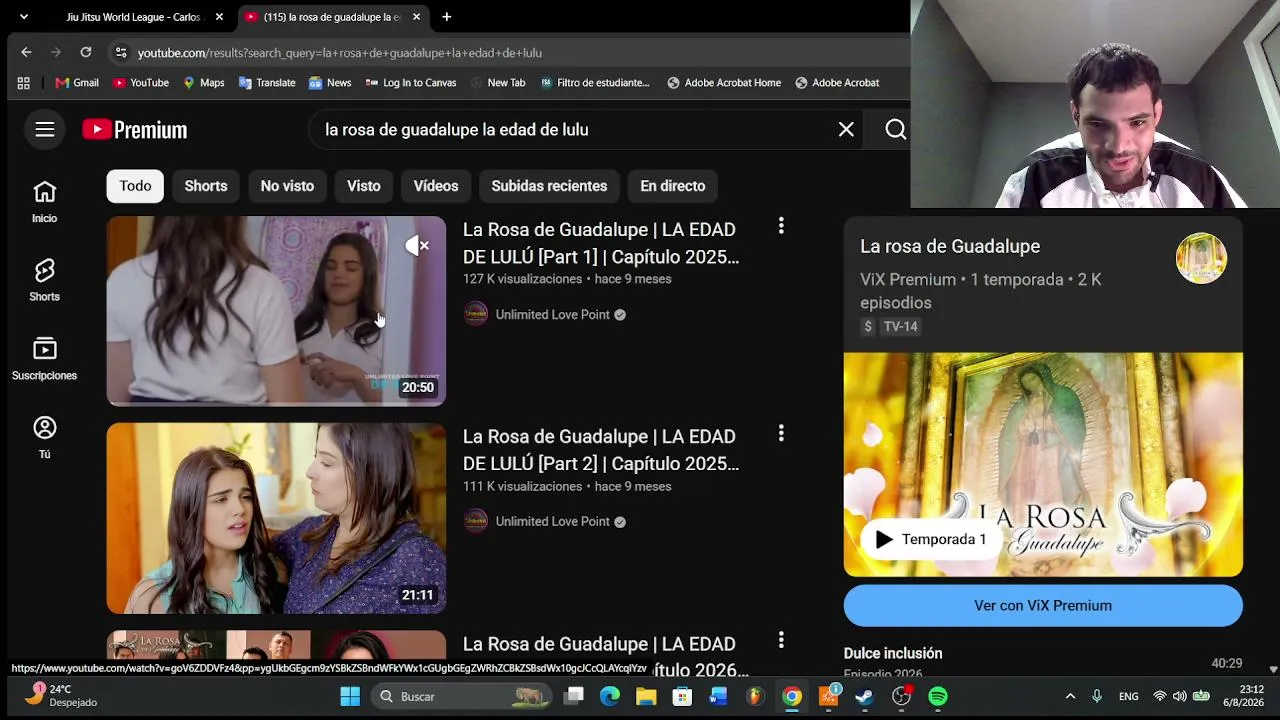
Task: Select the Todo filter chip
Action: 135,186
